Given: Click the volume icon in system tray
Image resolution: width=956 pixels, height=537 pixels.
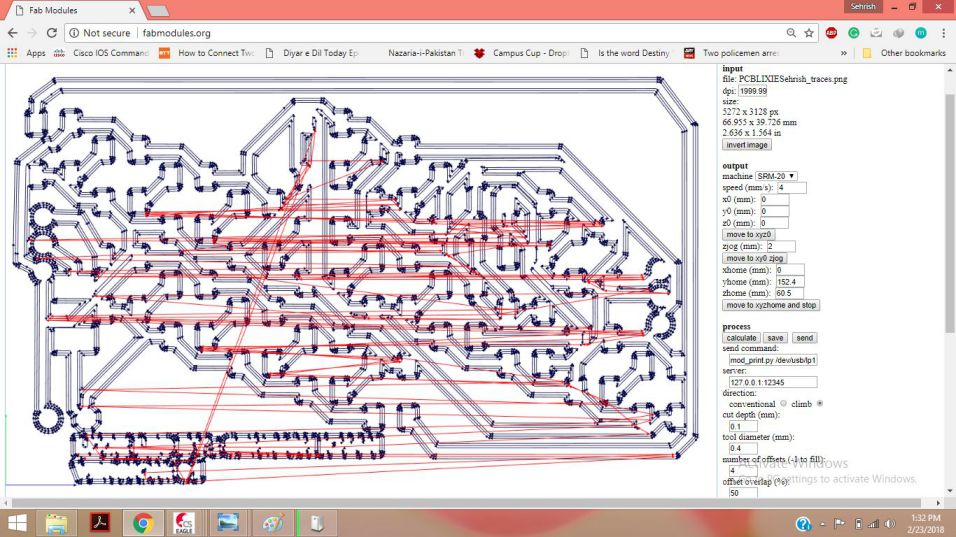Looking at the screenshot, I should coord(890,524).
